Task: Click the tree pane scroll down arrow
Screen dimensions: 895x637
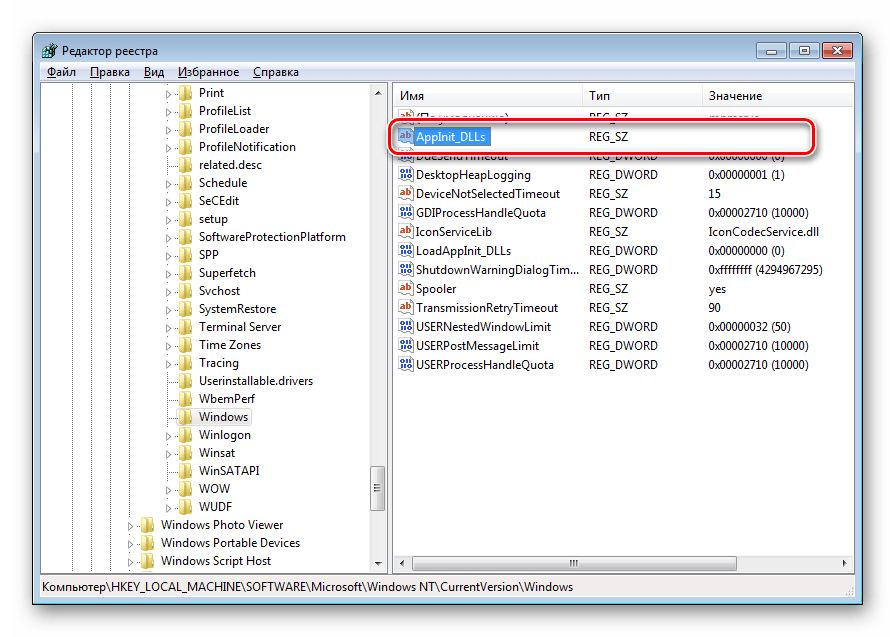Action: tap(378, 563)
